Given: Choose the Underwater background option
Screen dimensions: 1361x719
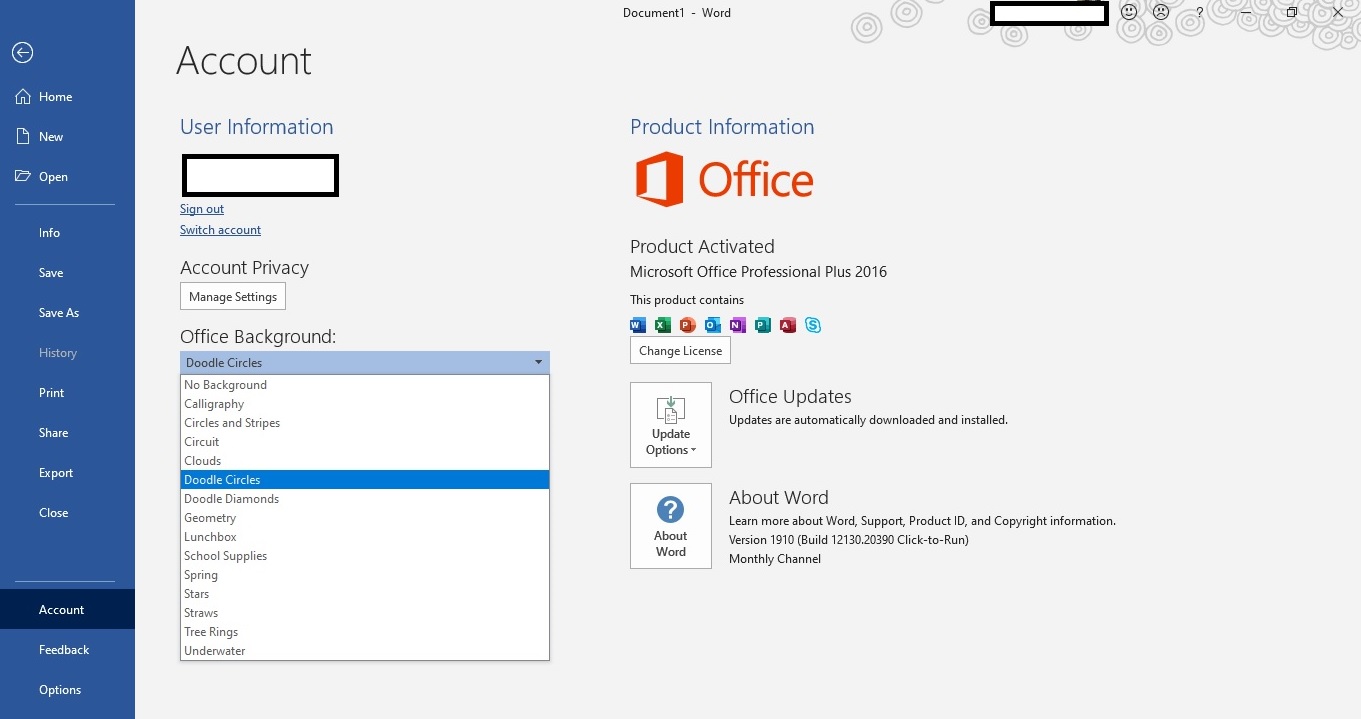Looking at the screenshot, I should coord(365,651).
